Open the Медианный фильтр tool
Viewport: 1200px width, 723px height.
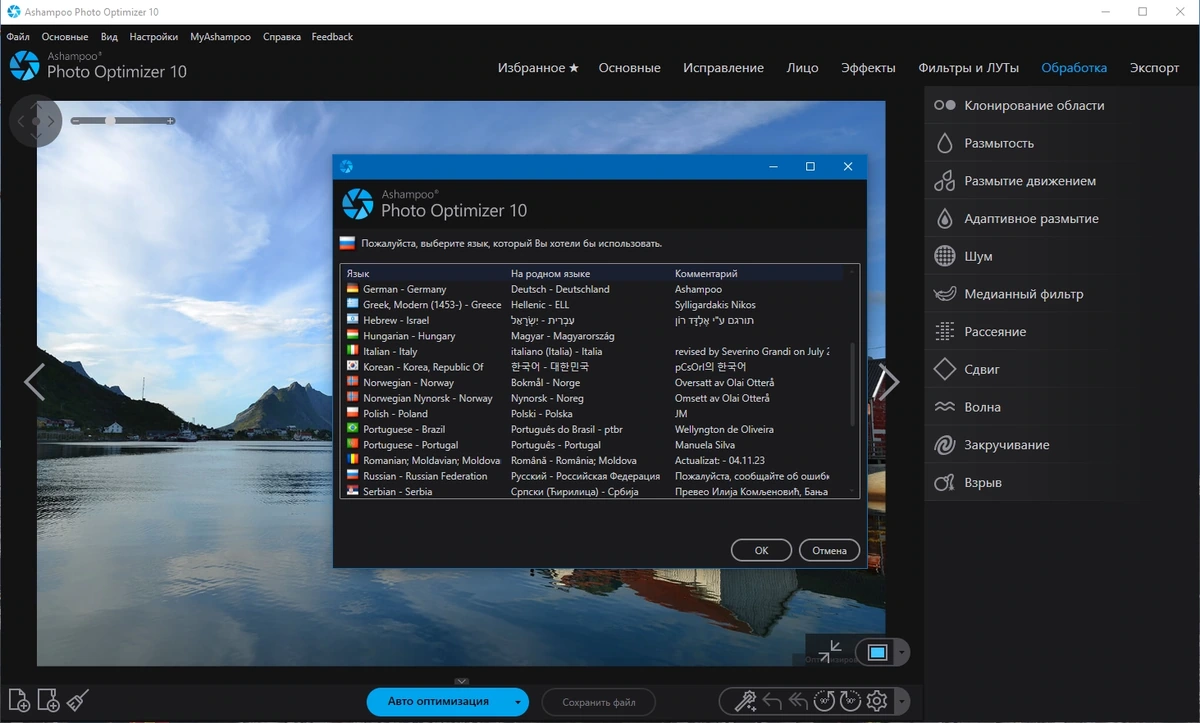[x=1020, y=294]
